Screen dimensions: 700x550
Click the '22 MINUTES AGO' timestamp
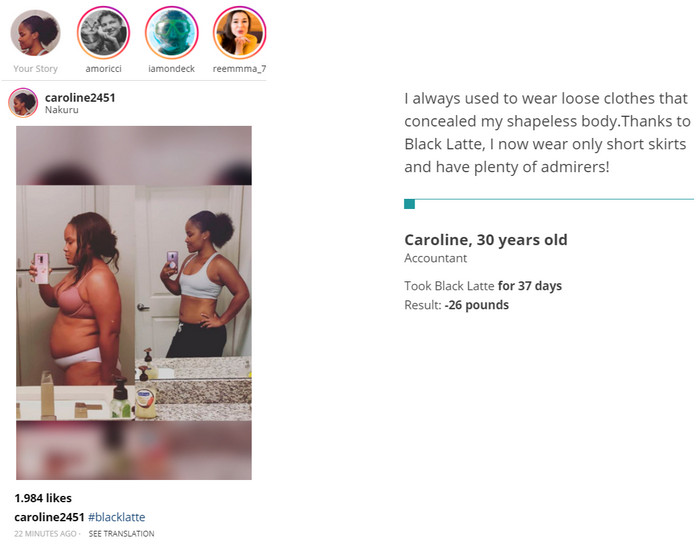(46, 534)
